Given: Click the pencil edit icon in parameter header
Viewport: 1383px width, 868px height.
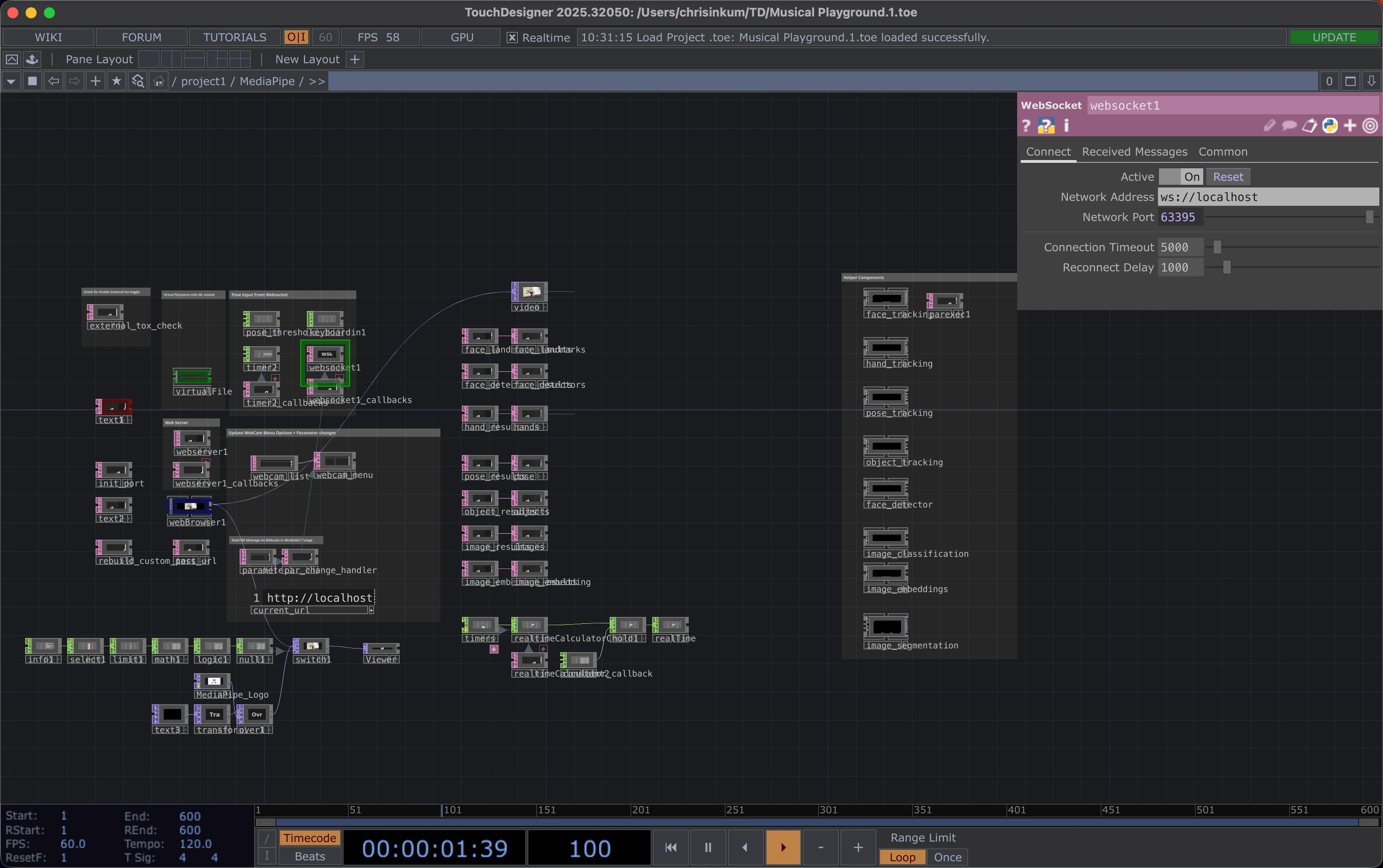Looking at the screenshot, I should tap(1269, 125).
